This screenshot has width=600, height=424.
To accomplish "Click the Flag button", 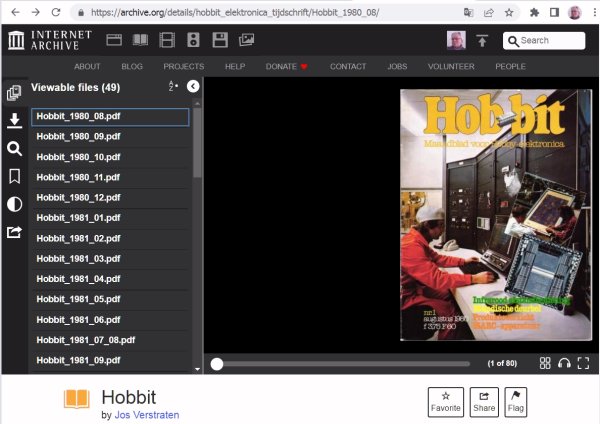I will (x=515, y=402).
